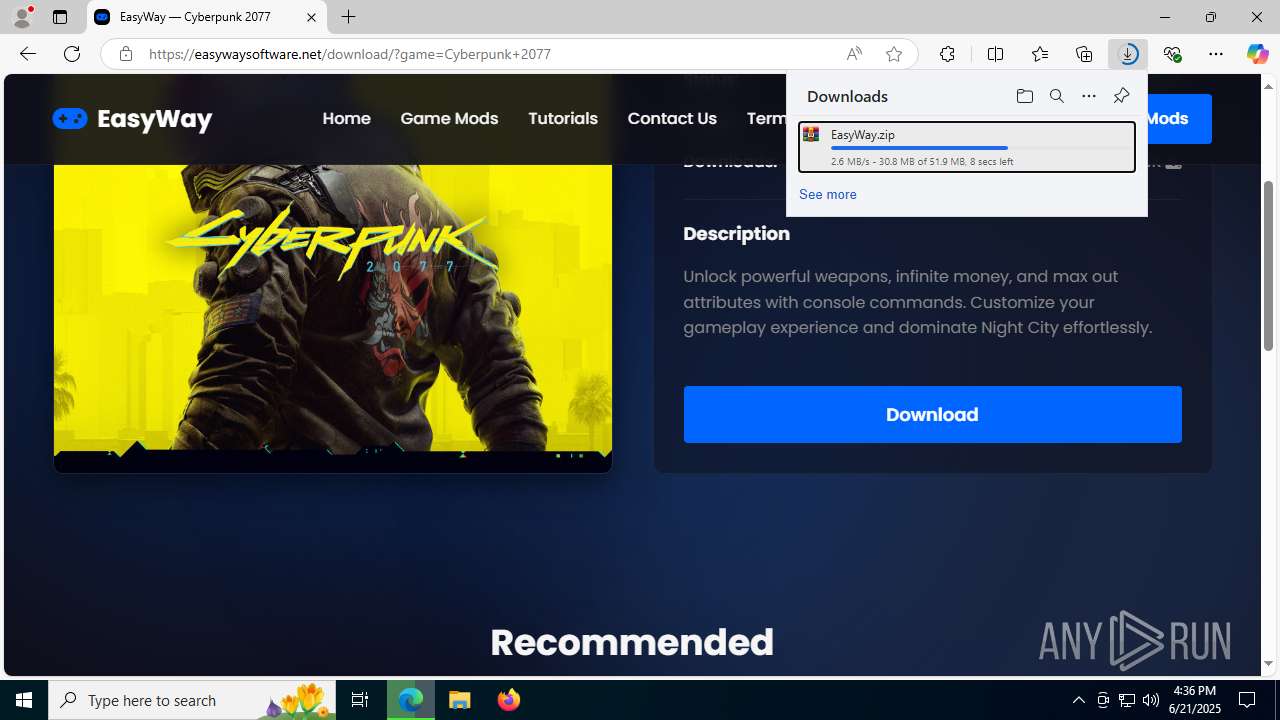View site information lock icon
The image size is (1280, 720).
coord(125,54)
